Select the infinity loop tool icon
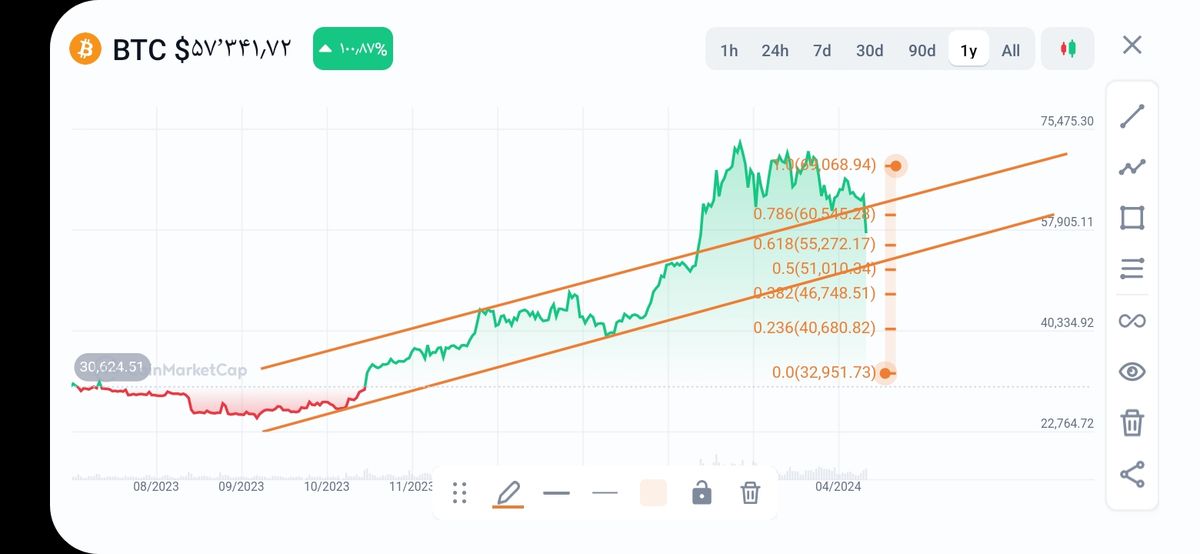Screen dimensions: 1200x554 point(1132,321)
